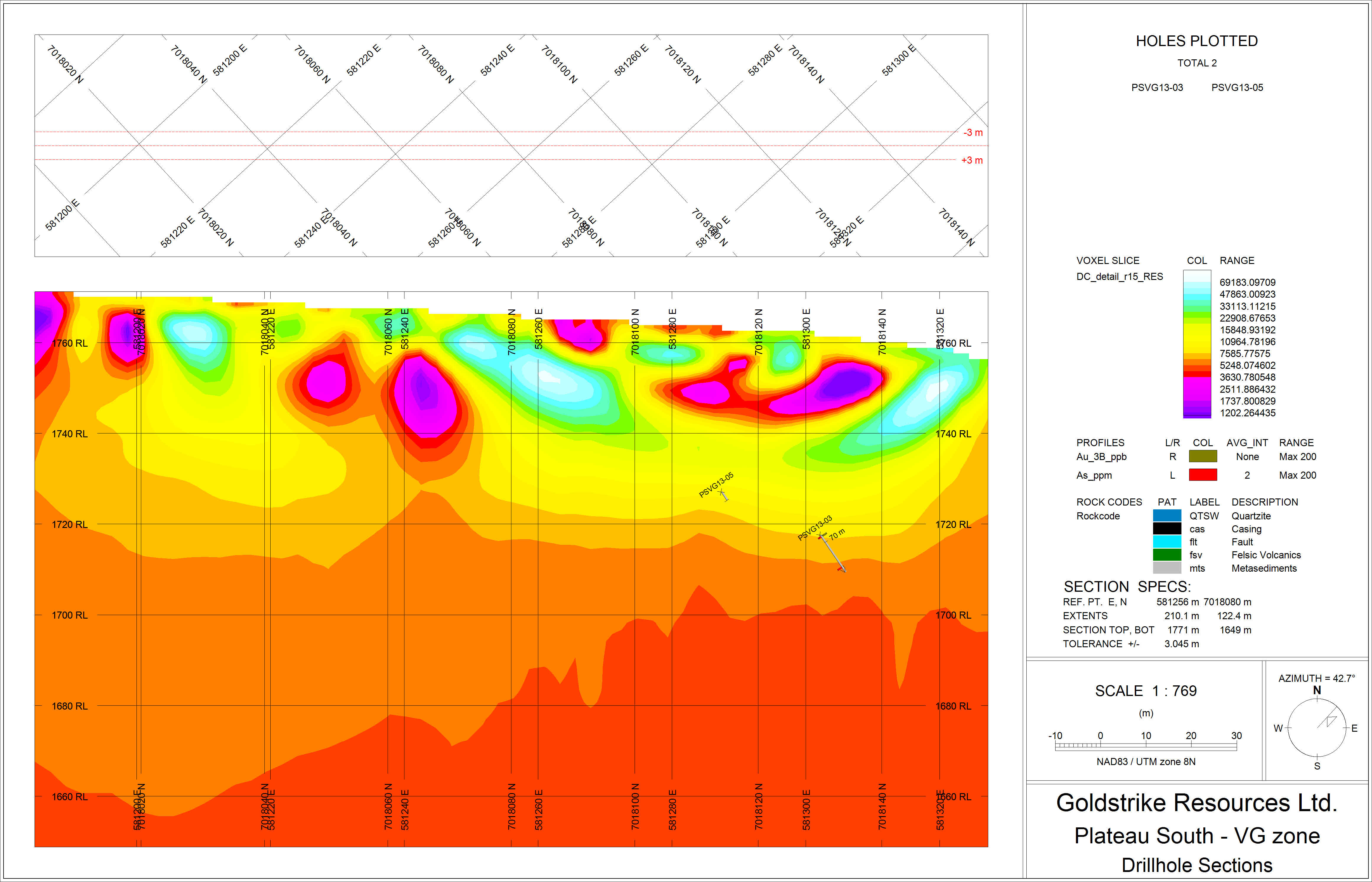This screenshot has height=882, width=1372.
Task: Click the PSVG13-05 entry under Holes Plotted
Action: pos(1237,88)
